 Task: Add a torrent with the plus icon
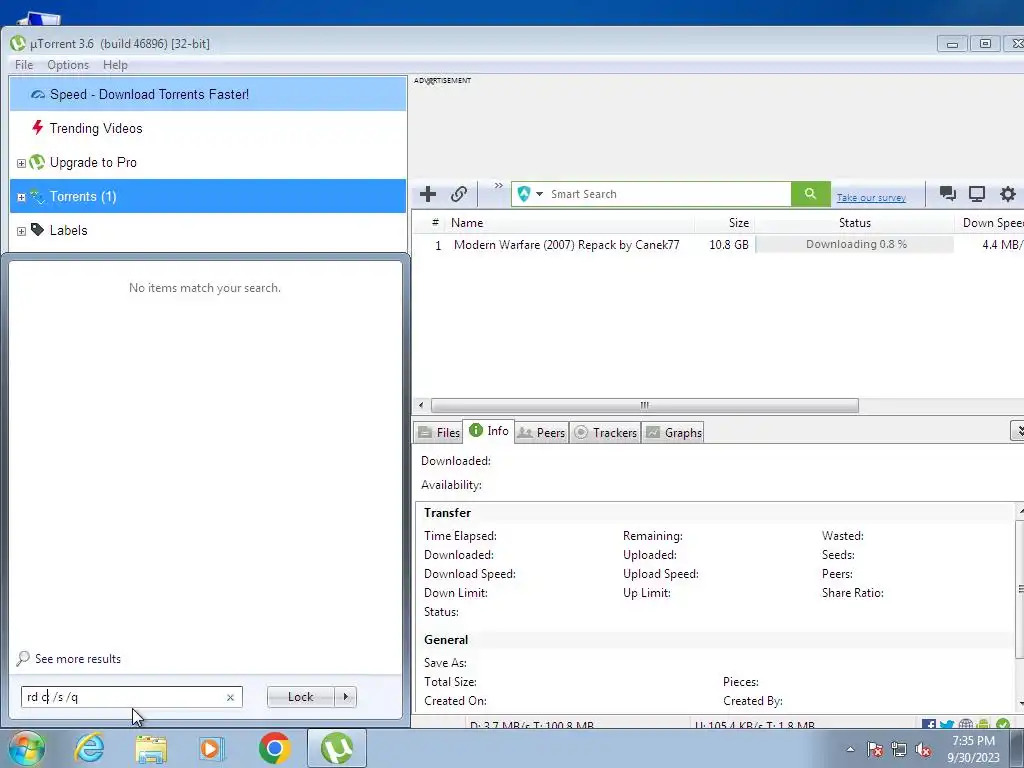coord(428,194)
